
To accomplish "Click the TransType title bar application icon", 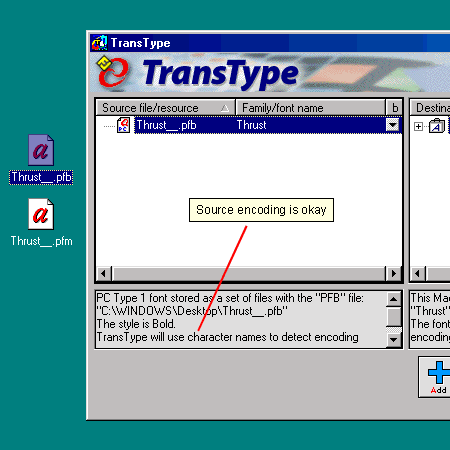I will pos(99,43).
